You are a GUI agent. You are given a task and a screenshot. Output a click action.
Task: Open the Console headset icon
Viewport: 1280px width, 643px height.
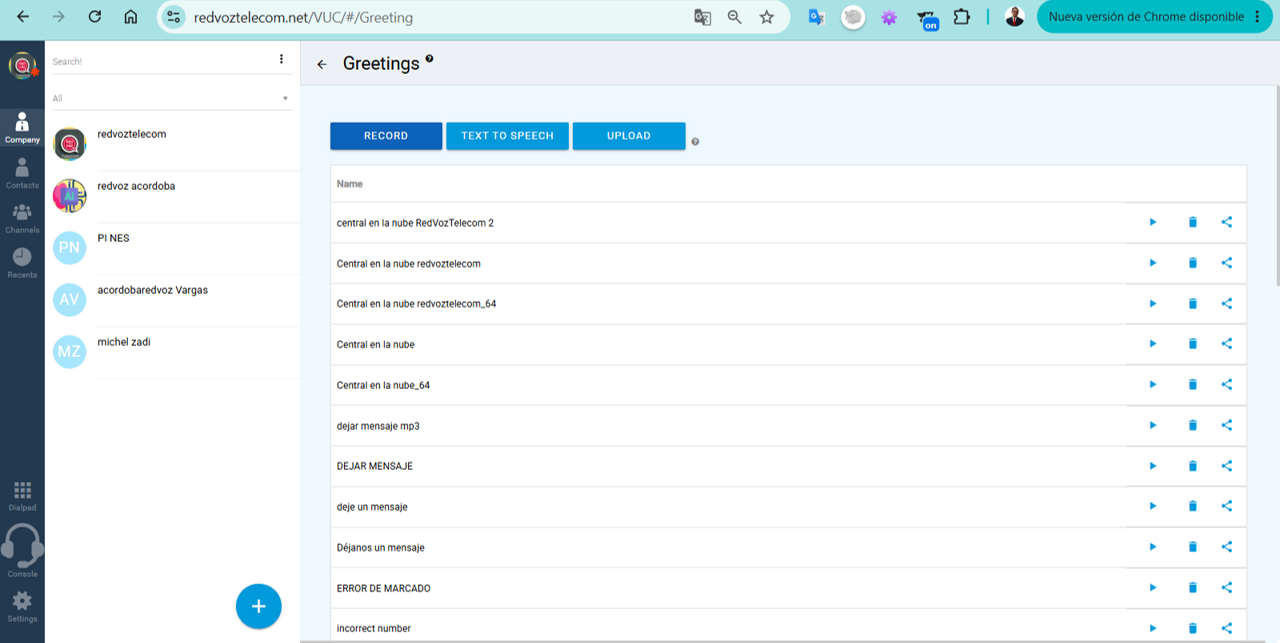22,551
